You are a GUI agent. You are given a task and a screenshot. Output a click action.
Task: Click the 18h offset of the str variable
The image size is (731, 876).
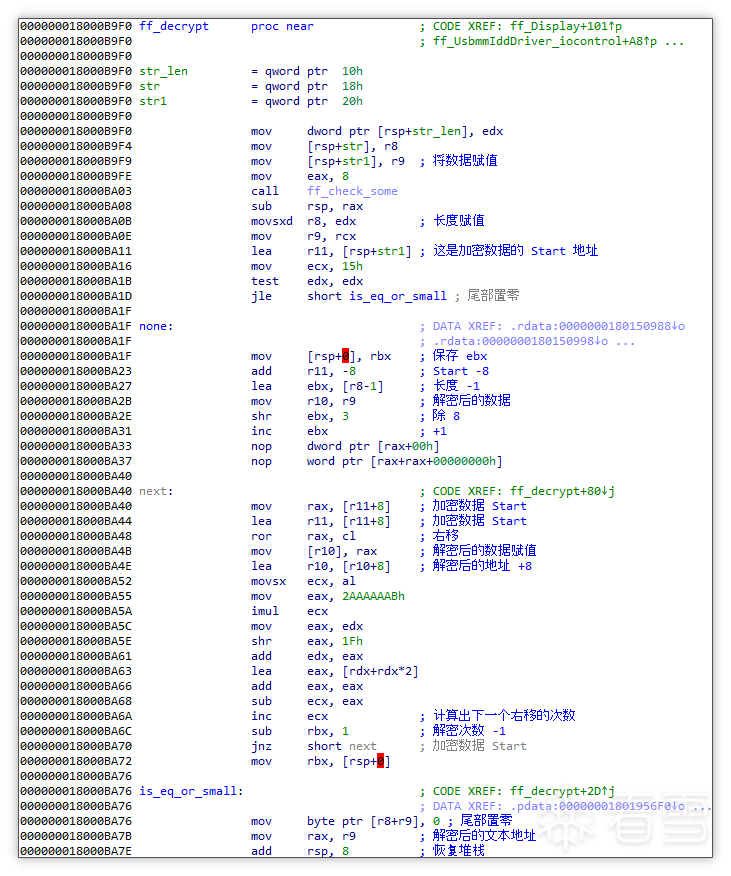click(352, 86)
